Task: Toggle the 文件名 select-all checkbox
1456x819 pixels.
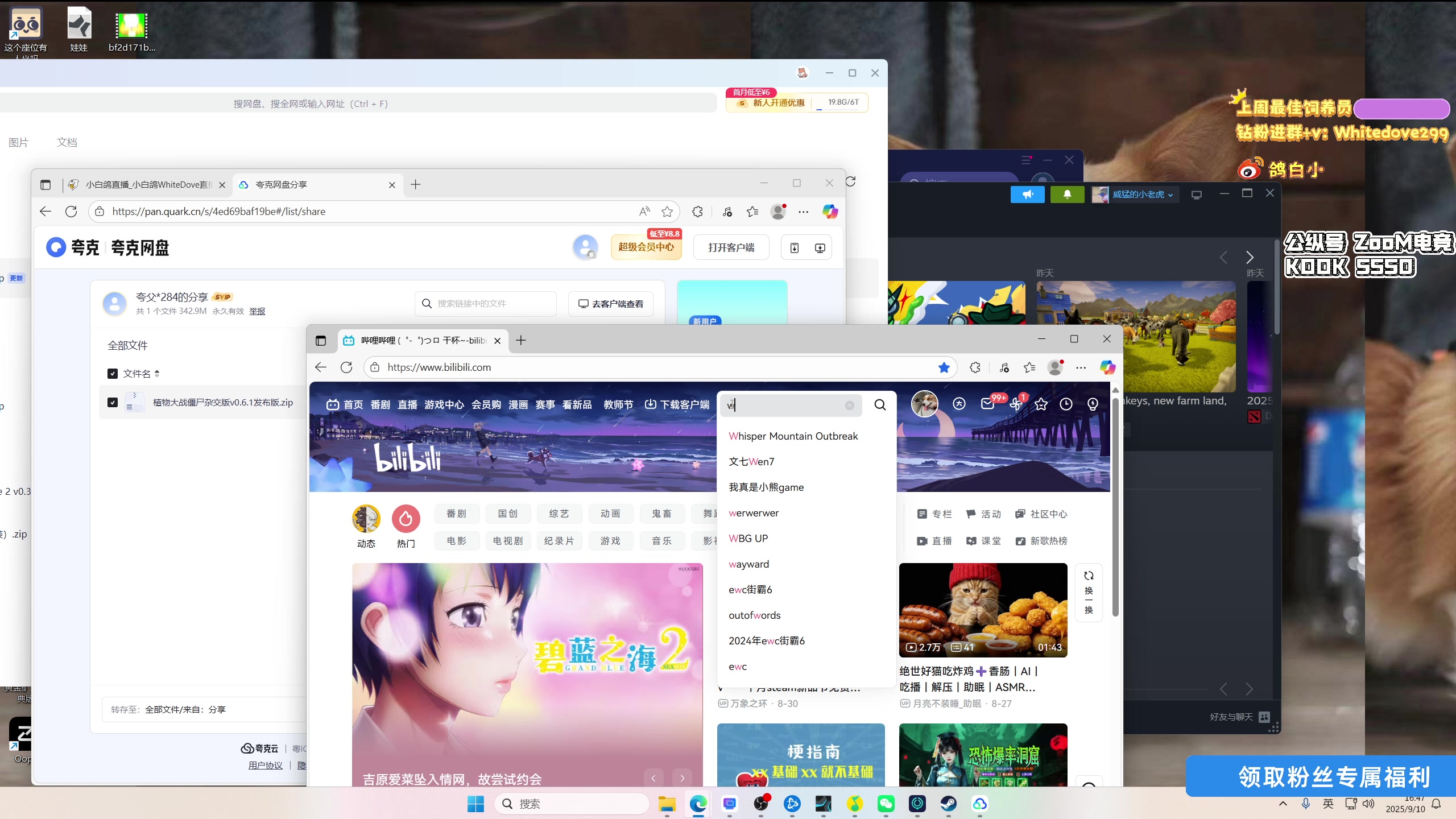Action: (113, 374)
